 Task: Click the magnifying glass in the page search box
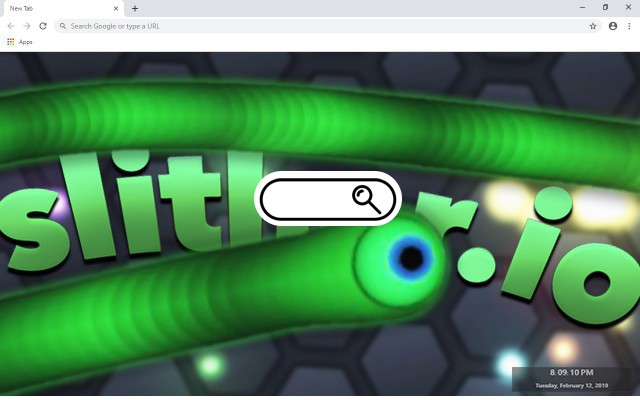367,200
